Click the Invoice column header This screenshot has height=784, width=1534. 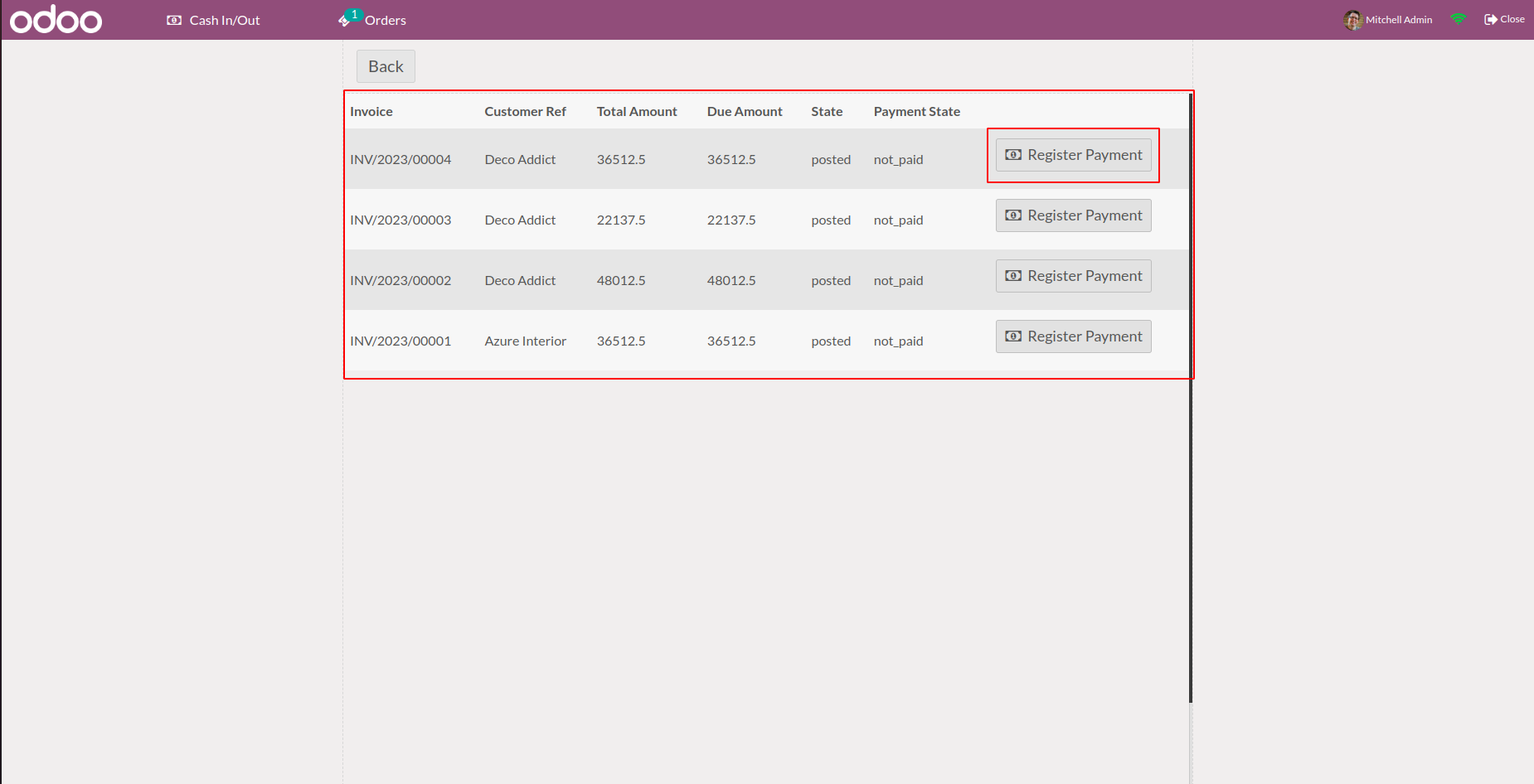point(371,111)
